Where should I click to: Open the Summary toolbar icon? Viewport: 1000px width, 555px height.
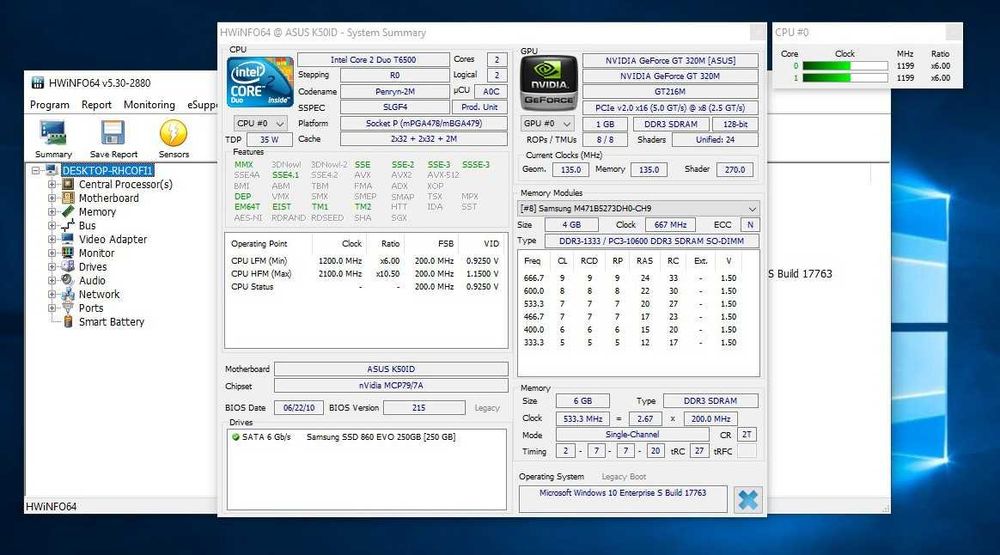53,133
